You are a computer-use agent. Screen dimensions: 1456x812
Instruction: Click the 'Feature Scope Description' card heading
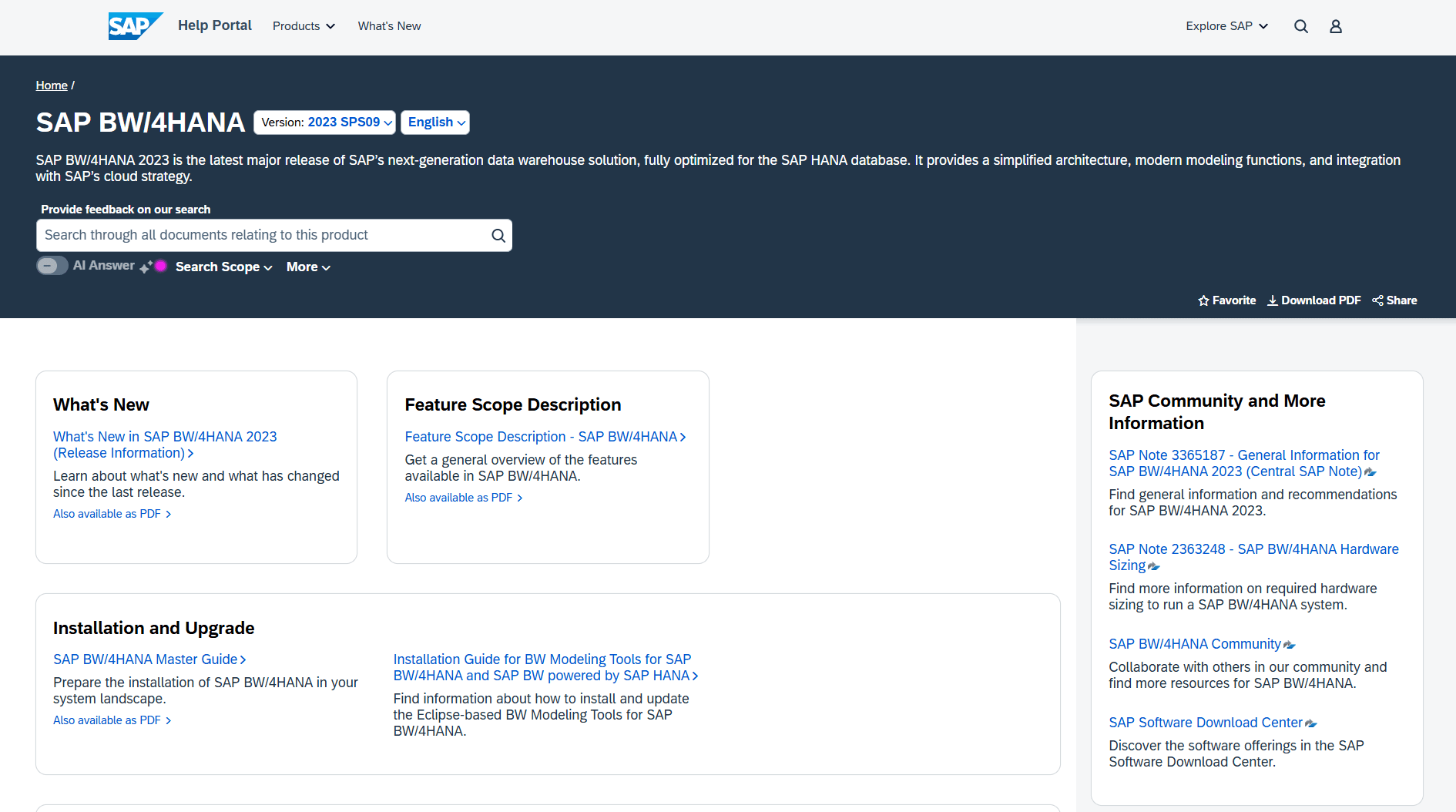pyautogui.click(x=513, y=404)
